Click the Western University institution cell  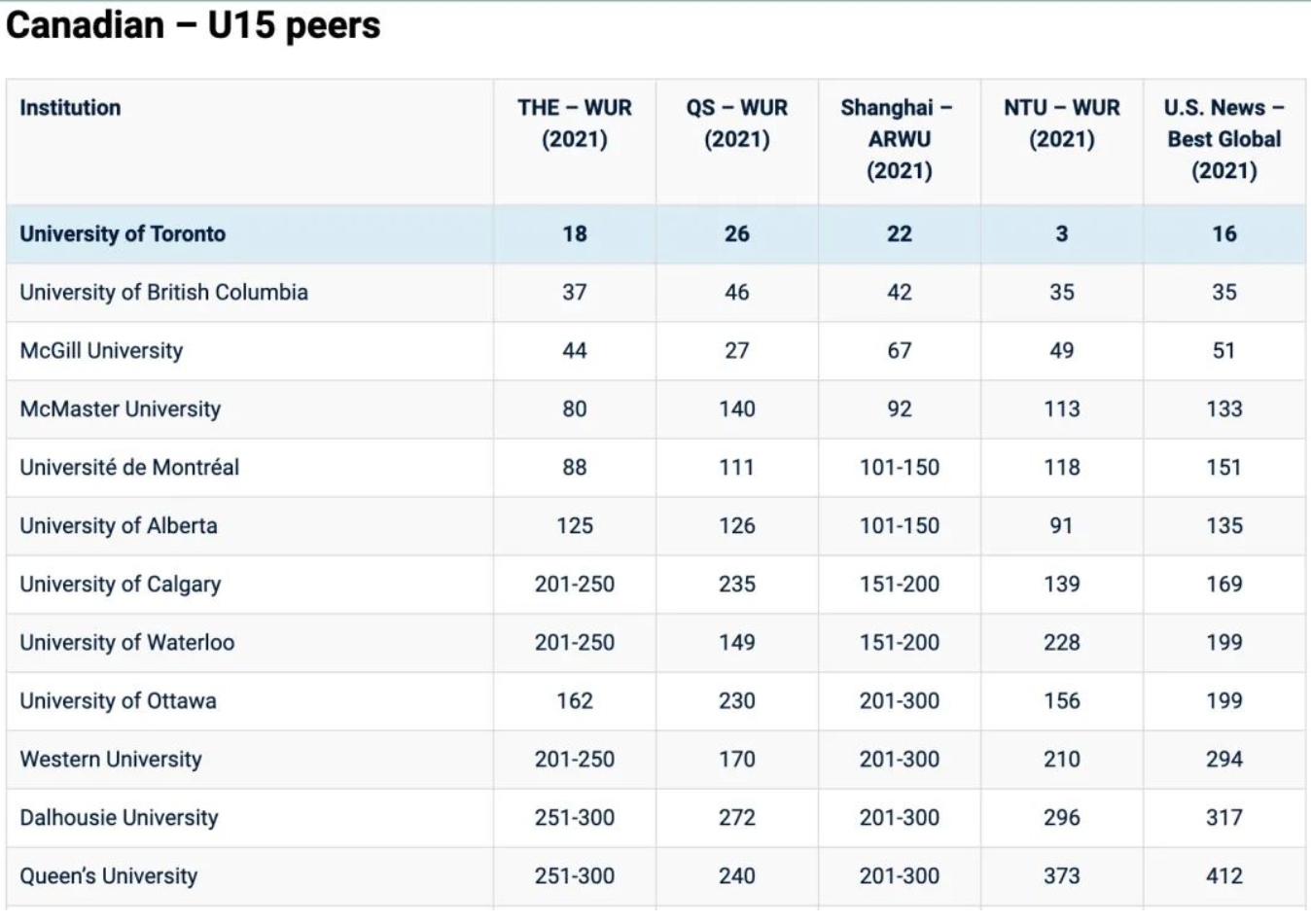coord(111,760)
